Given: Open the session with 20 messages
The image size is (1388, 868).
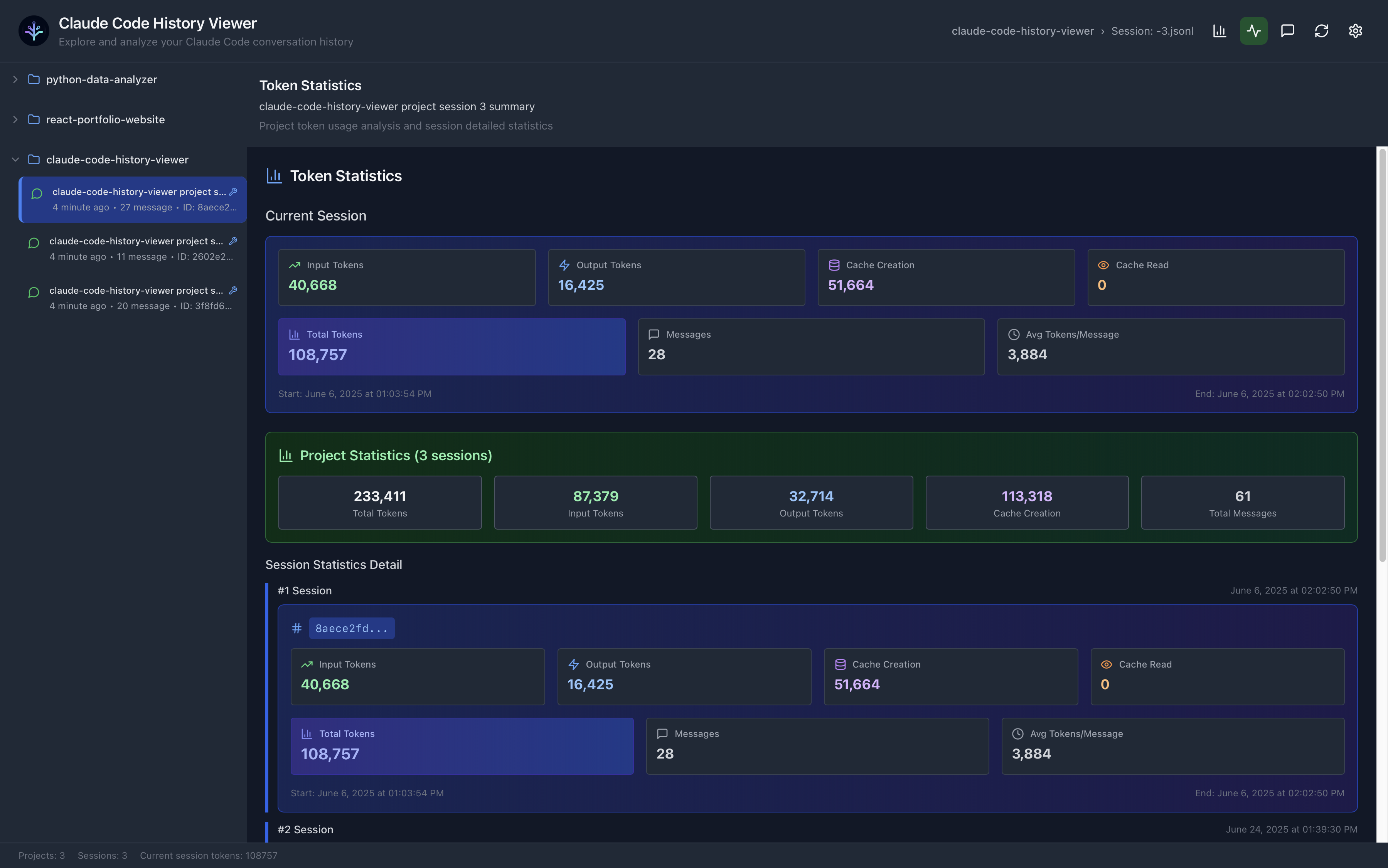Looking at the screenshot, I should pyautogui.click(x=133, y=298).
